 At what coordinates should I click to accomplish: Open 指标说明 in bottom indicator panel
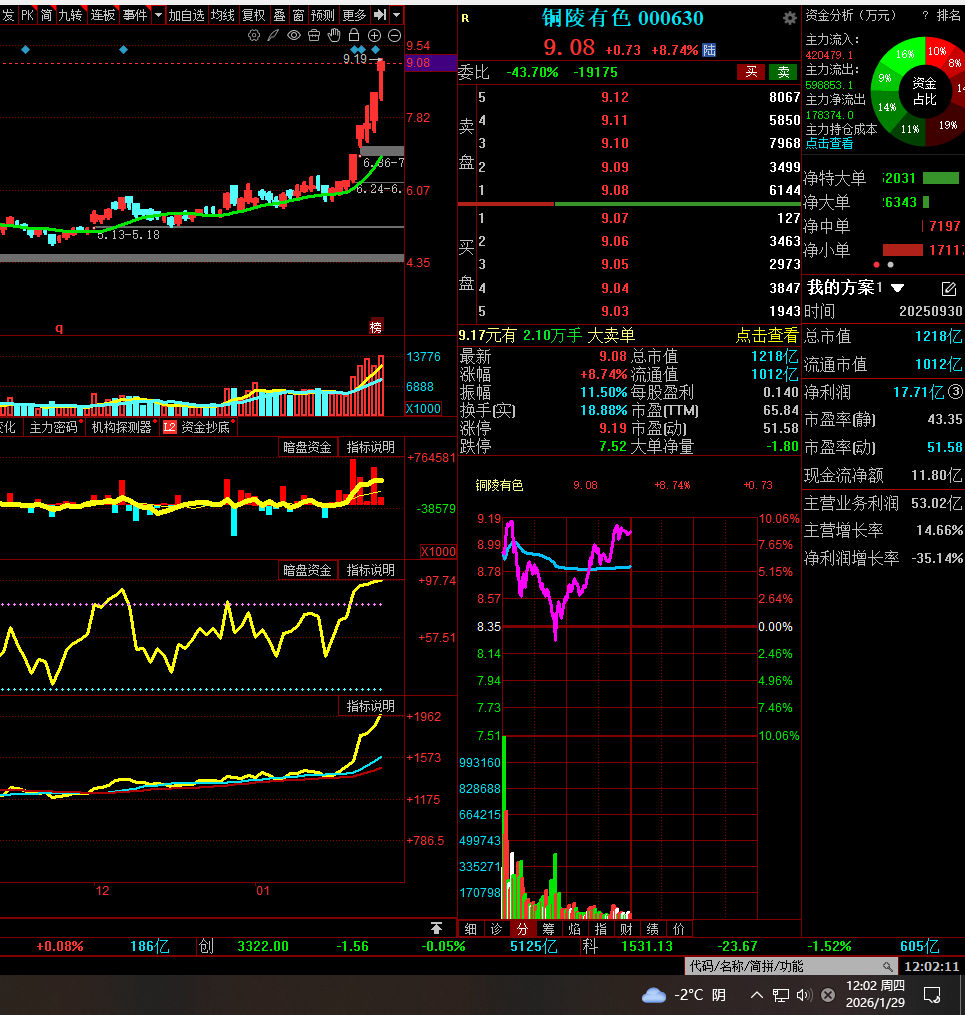tap(370, 706)
